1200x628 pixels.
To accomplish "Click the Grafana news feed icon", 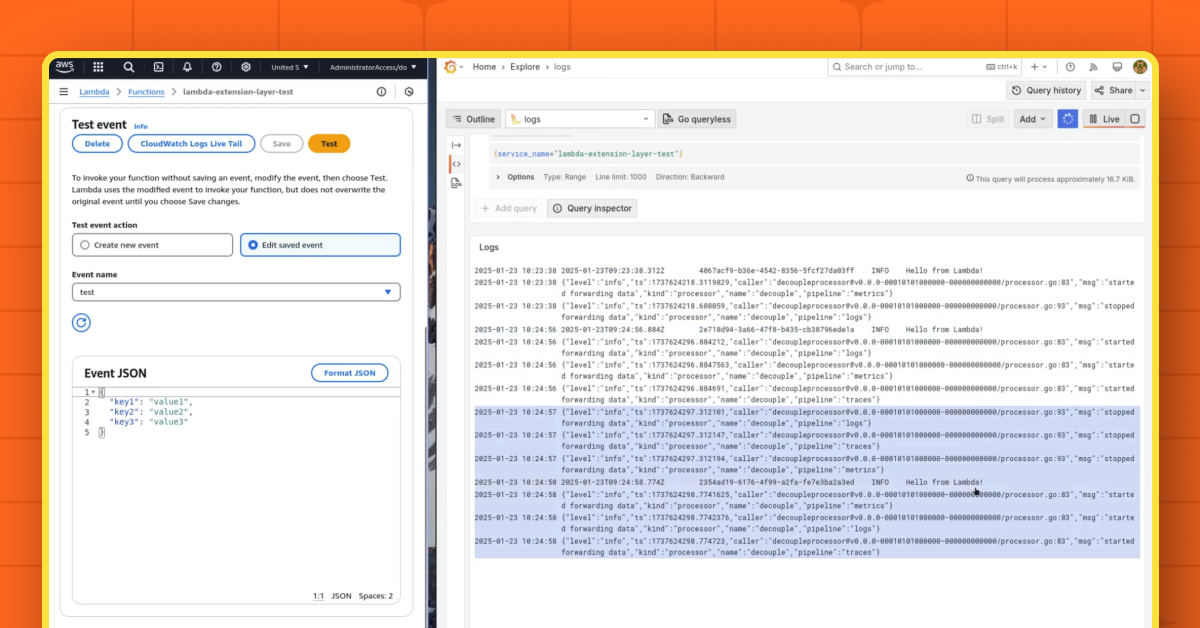I will [1094, 67].
